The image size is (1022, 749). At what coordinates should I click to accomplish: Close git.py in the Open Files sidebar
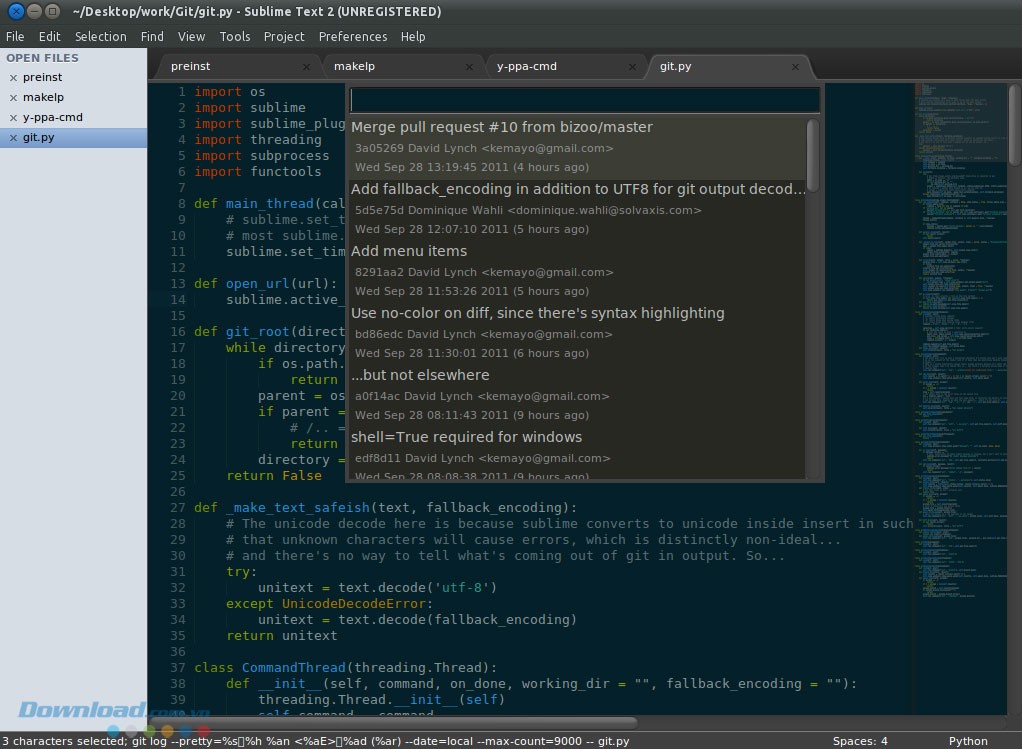coord(13,138)
